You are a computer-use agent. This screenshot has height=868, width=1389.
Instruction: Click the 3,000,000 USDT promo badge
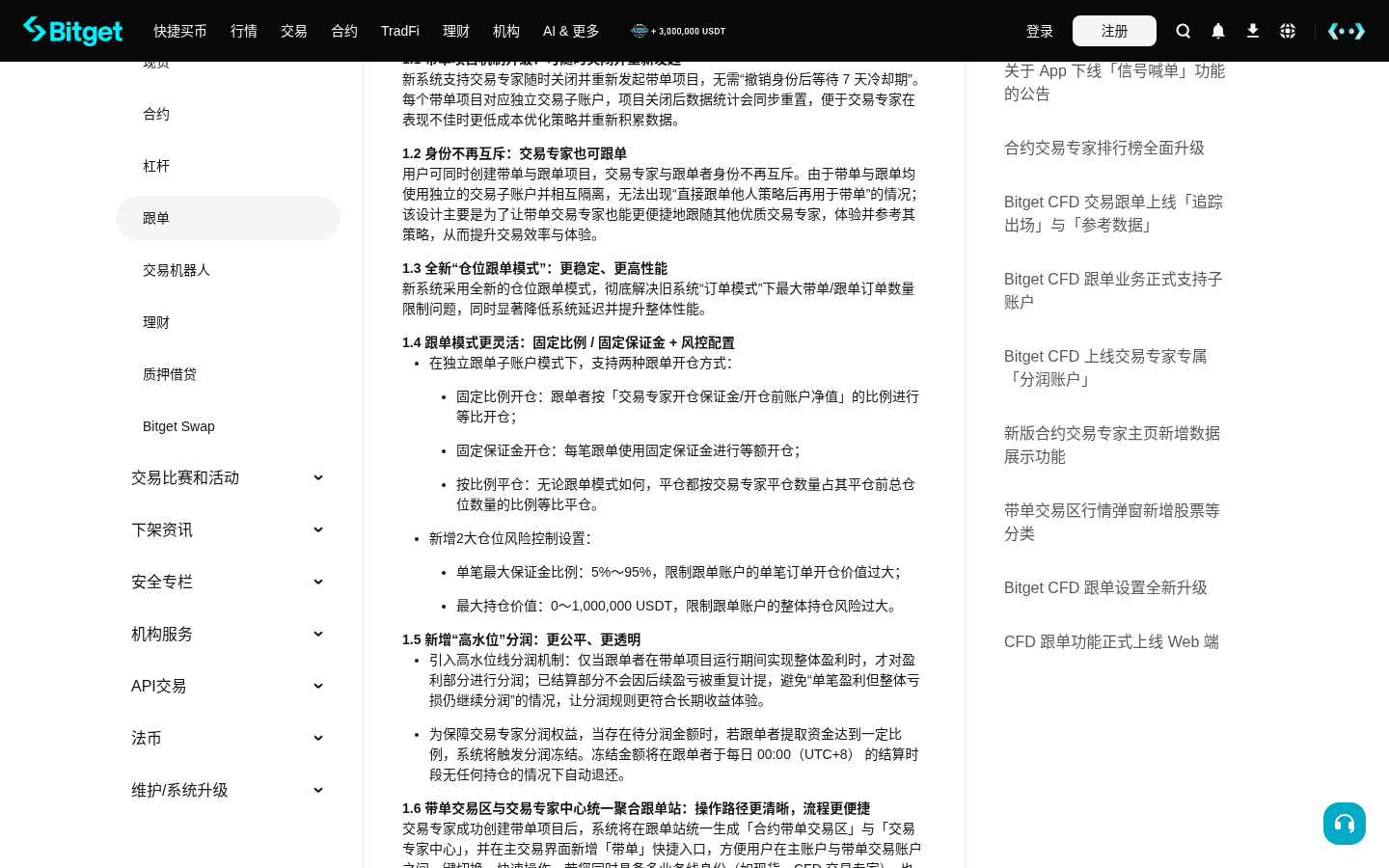tap(678, 31)
